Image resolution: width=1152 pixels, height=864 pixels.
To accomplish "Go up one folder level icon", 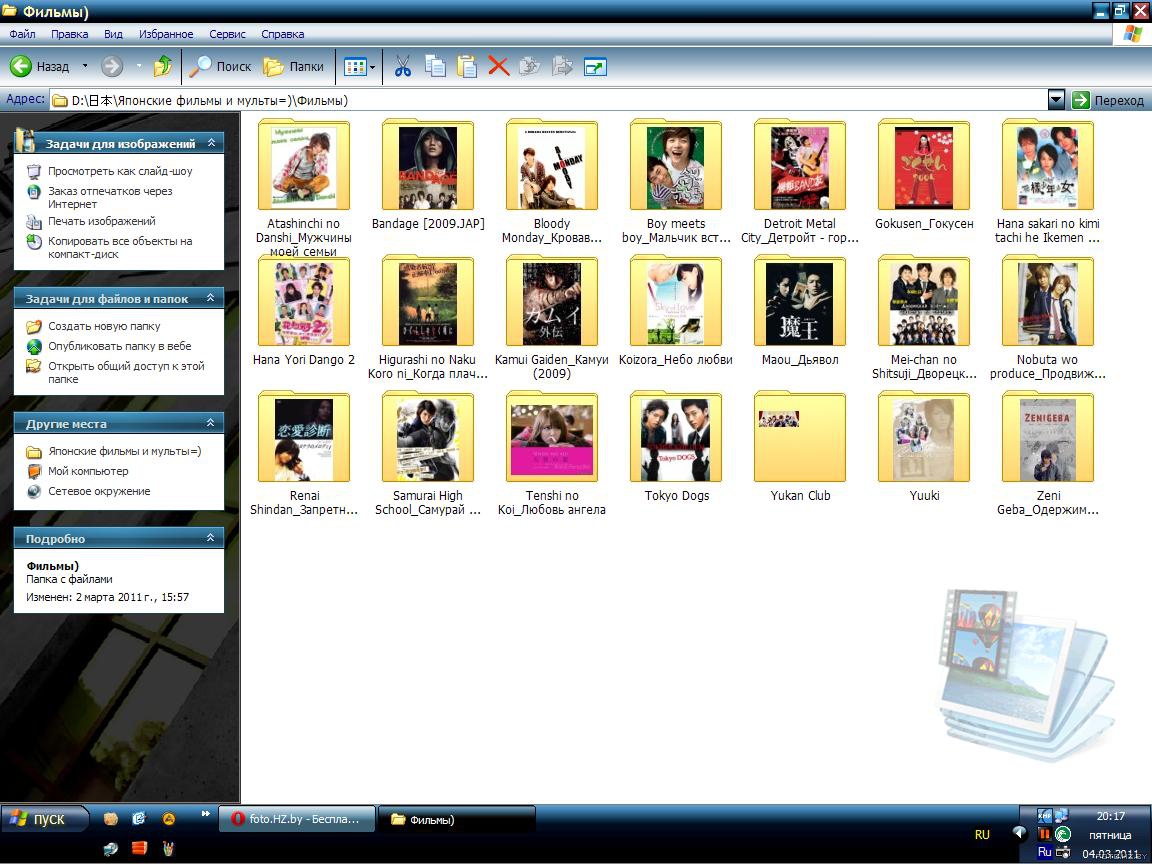I will (x=162, y=67).
